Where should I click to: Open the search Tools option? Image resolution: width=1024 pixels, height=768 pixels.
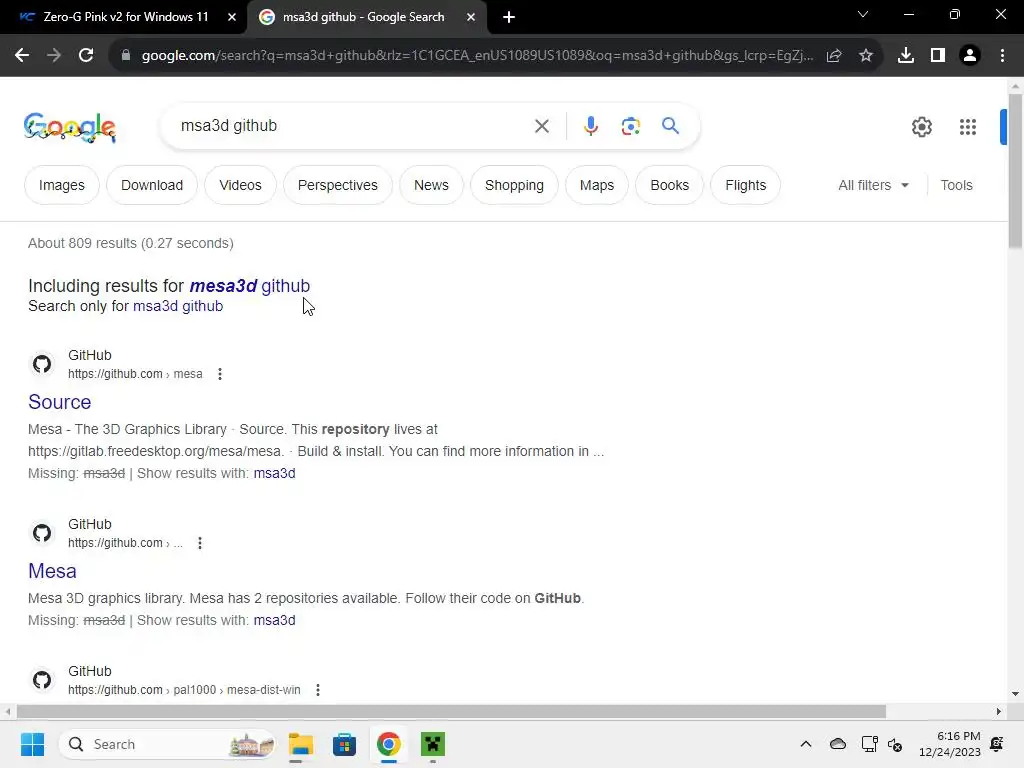[956, 185]
